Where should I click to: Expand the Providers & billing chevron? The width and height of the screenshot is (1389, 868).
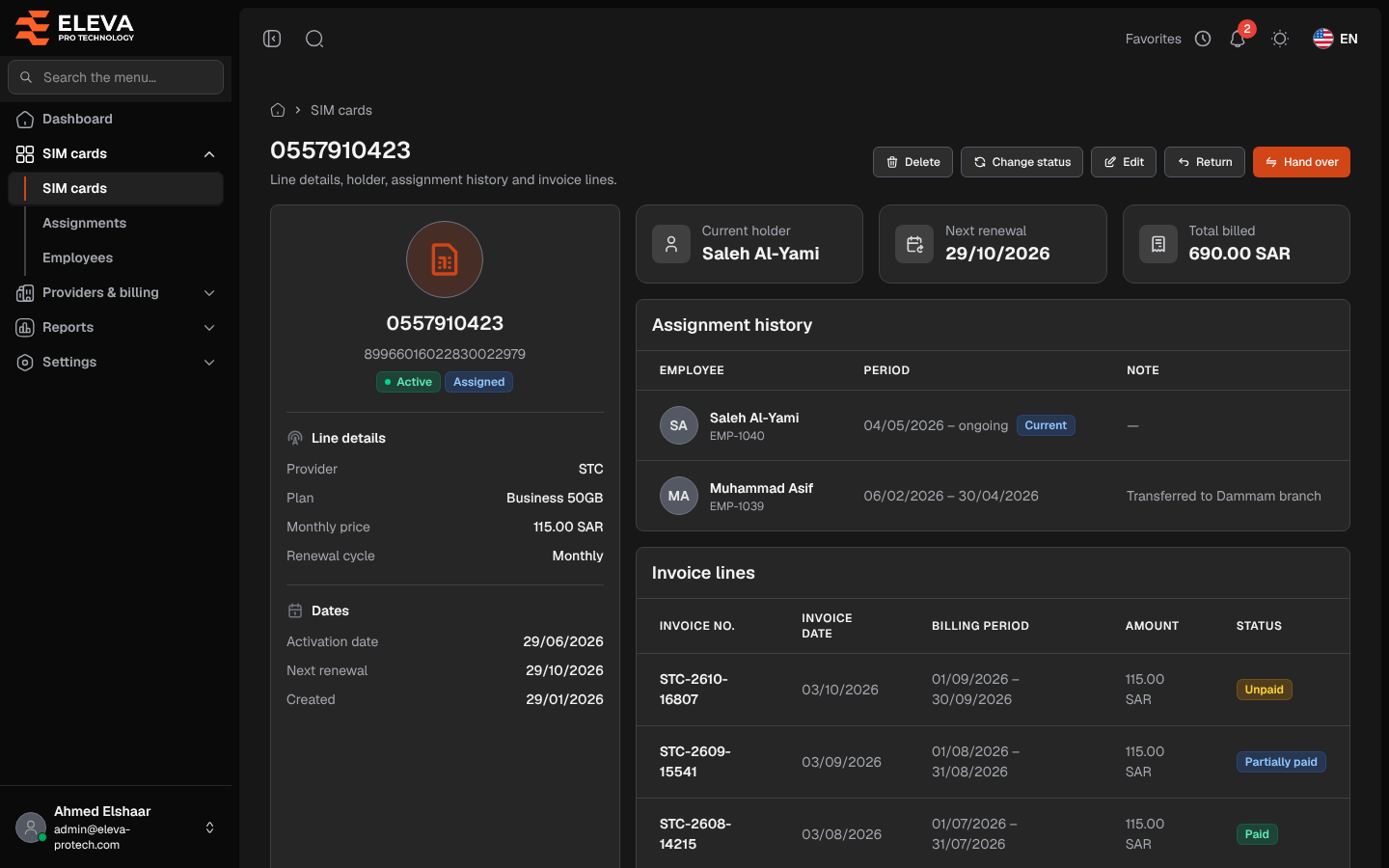click(209, 293)
